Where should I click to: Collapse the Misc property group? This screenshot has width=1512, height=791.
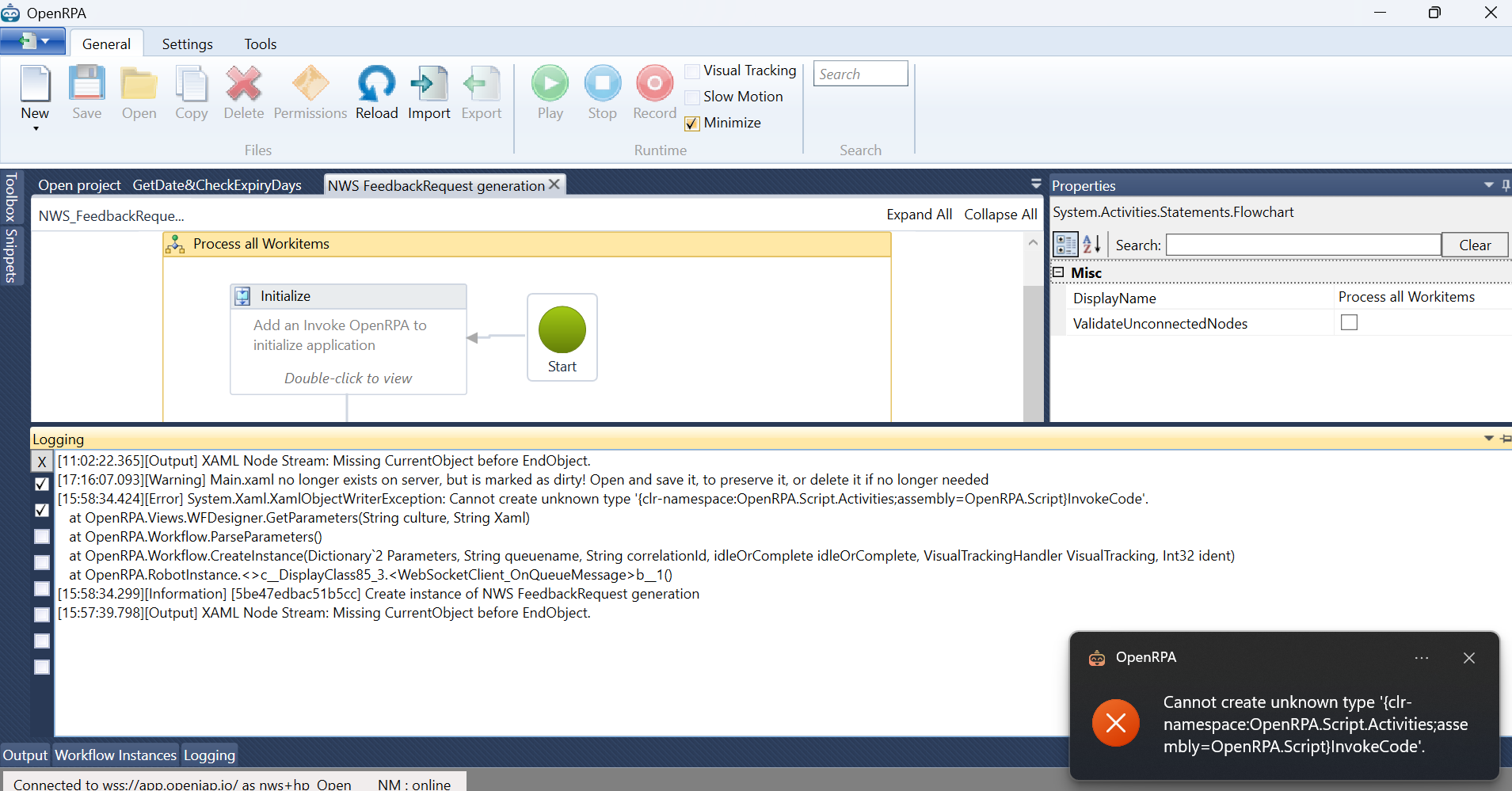click(1058, 272)
